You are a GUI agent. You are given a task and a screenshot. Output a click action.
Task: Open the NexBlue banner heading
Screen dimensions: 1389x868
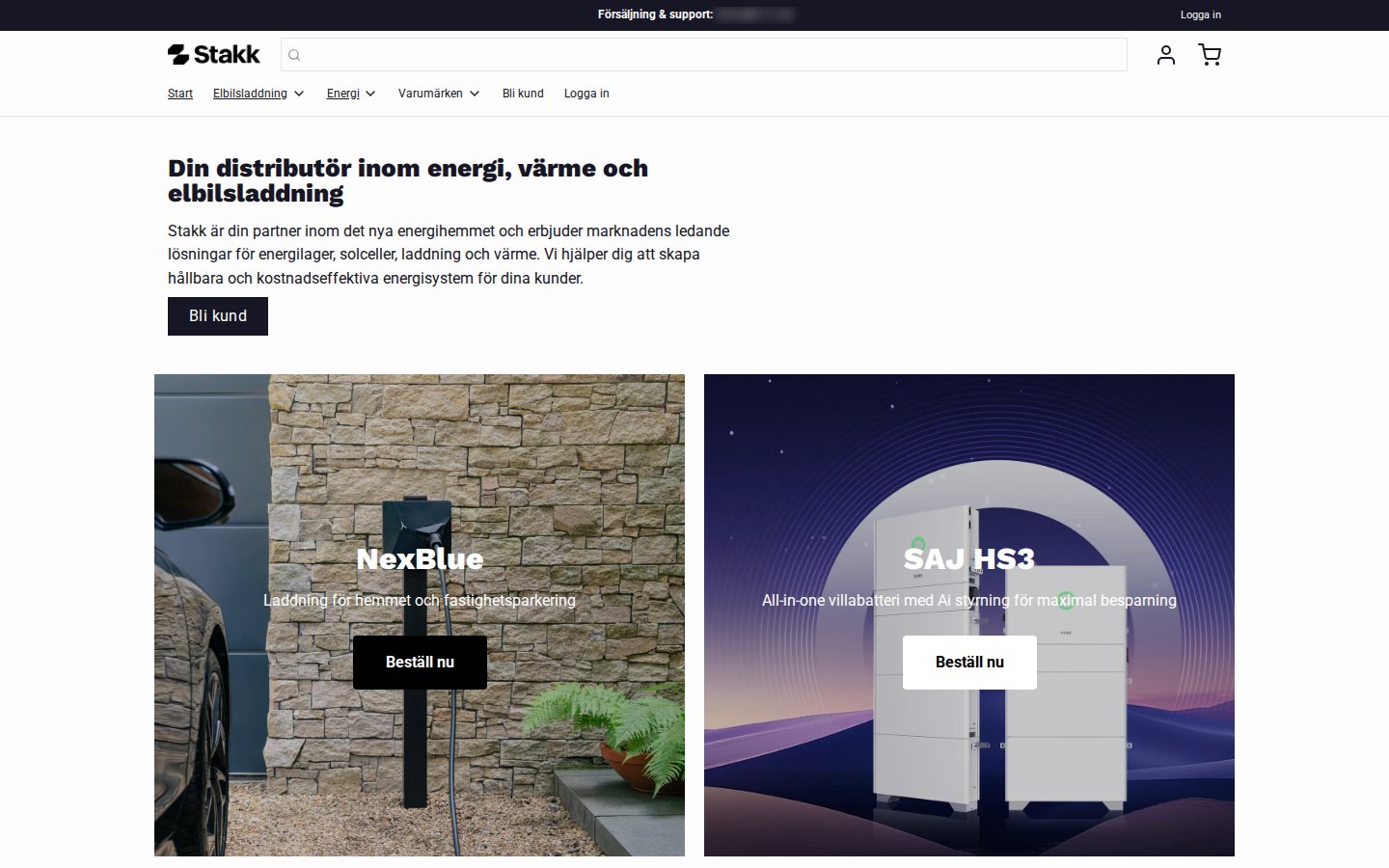point(420,558)
